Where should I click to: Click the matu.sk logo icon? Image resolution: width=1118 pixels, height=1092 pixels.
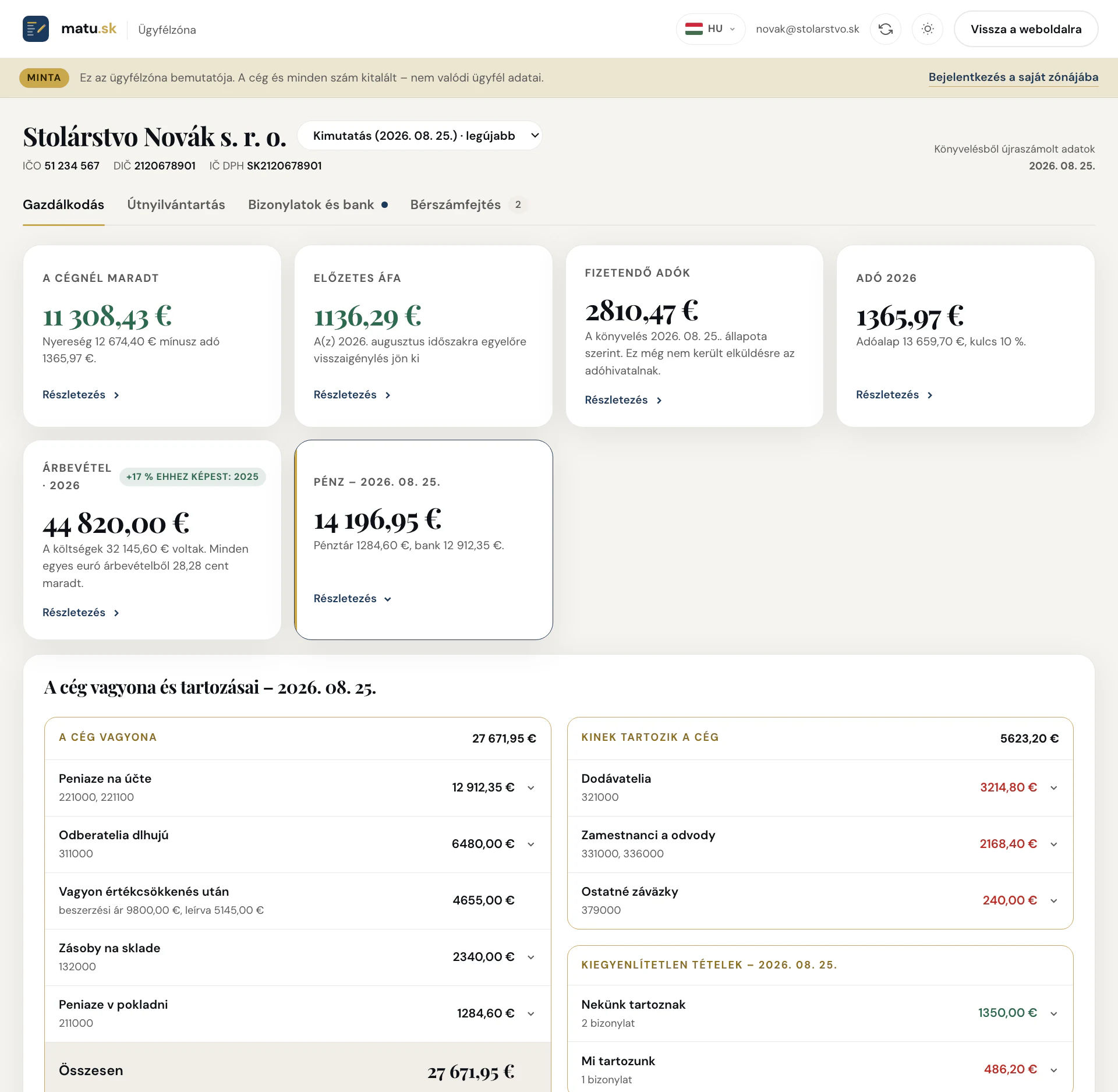point(36,29)
